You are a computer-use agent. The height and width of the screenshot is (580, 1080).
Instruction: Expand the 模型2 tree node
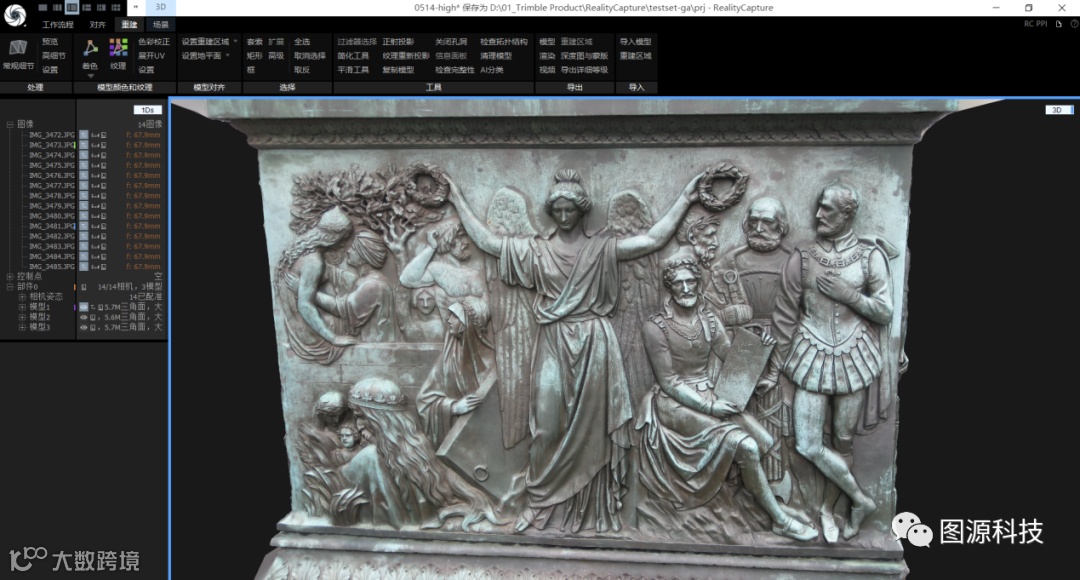tap(22, 318)
